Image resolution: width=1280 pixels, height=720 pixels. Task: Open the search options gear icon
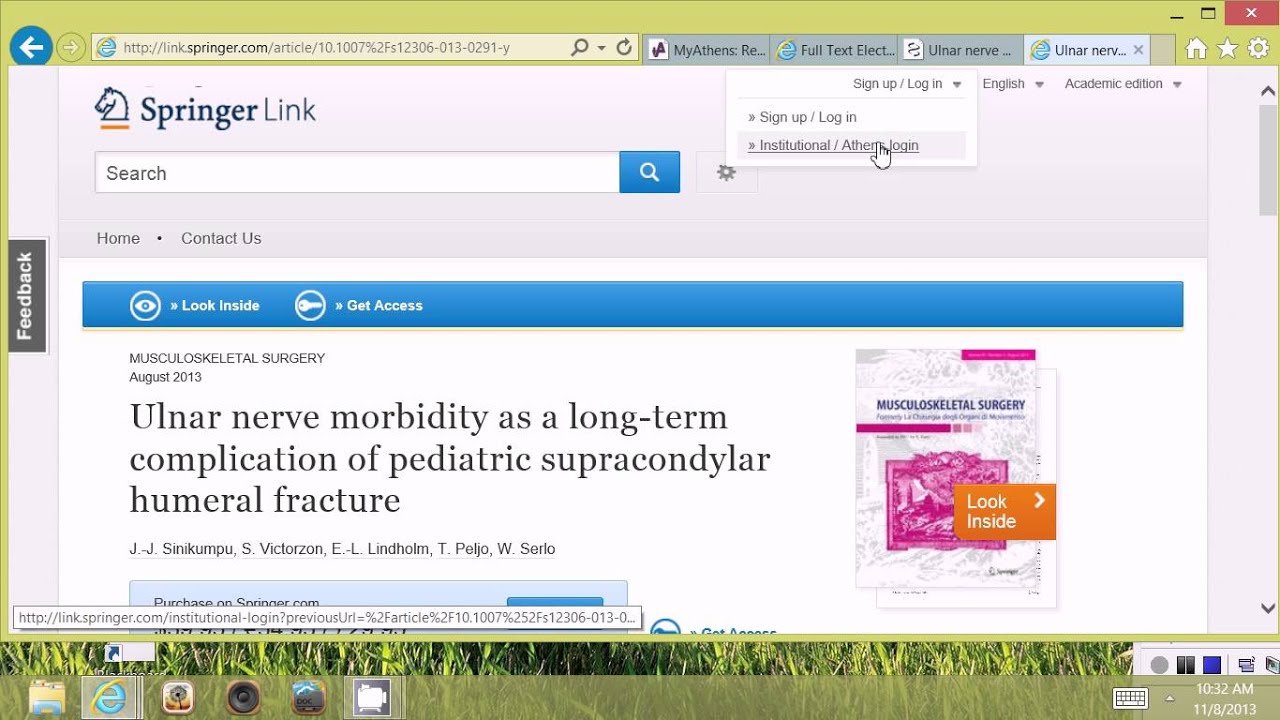(727, 173)
